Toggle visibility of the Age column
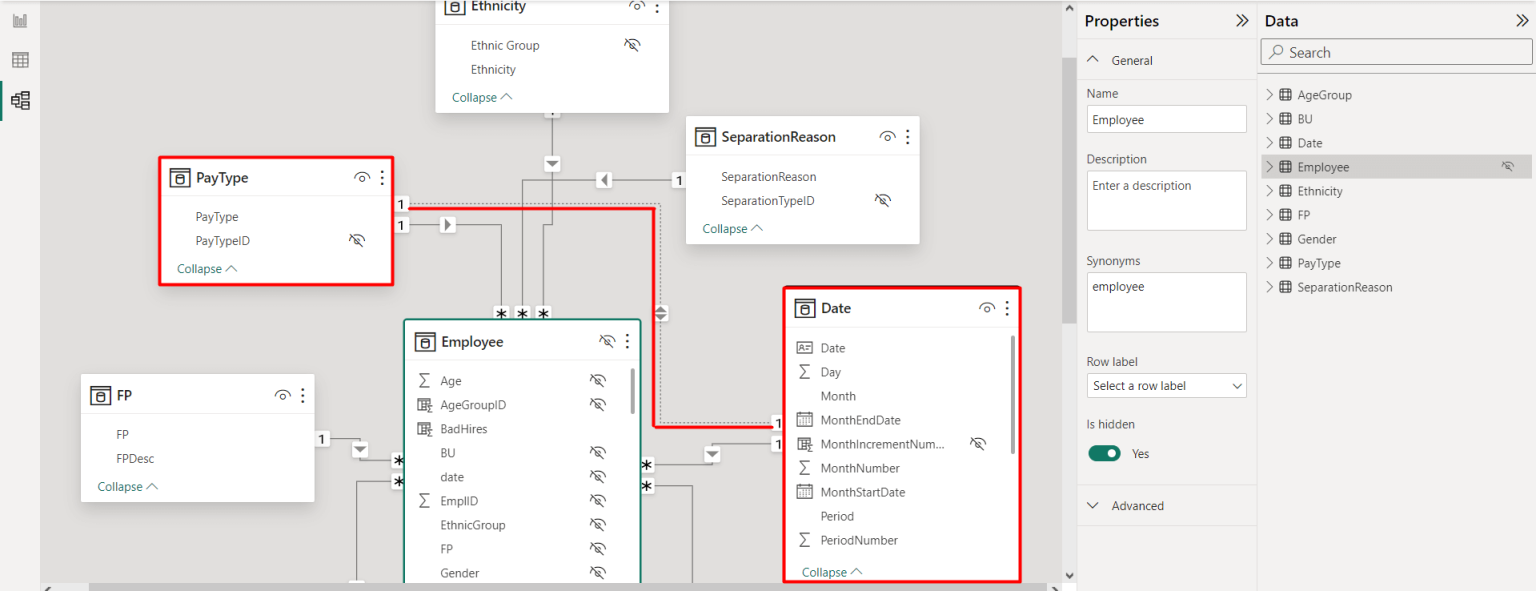This screenshot has width=1536, height=591. click(597, 380)
